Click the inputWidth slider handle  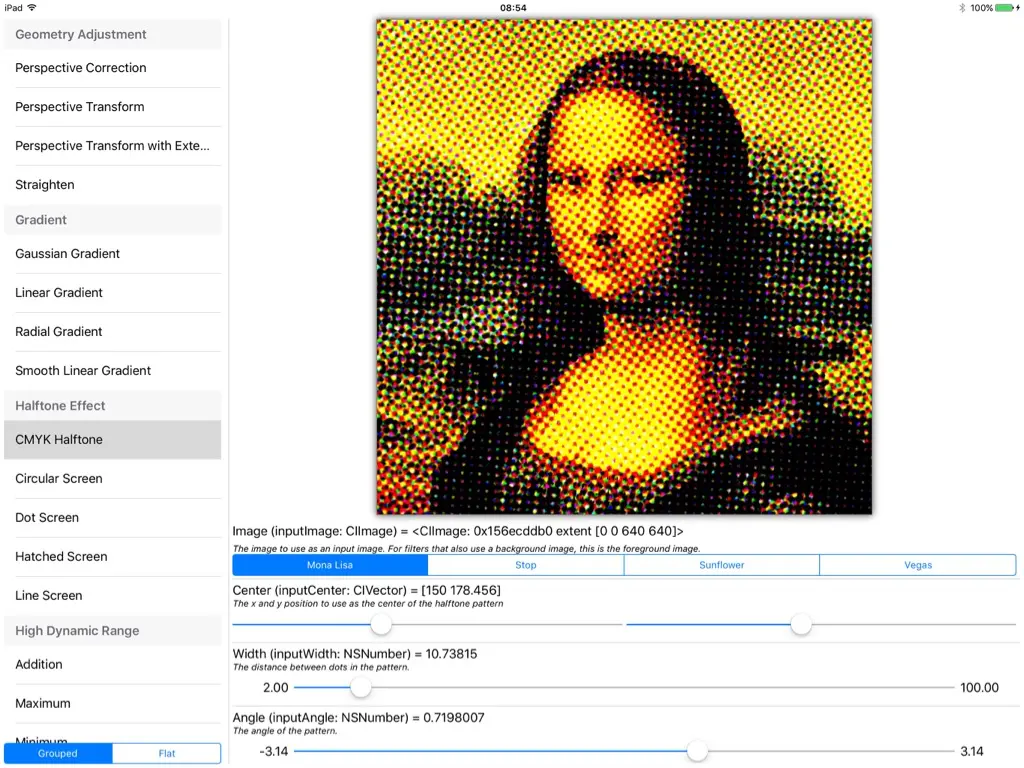(x=360, y=687)
